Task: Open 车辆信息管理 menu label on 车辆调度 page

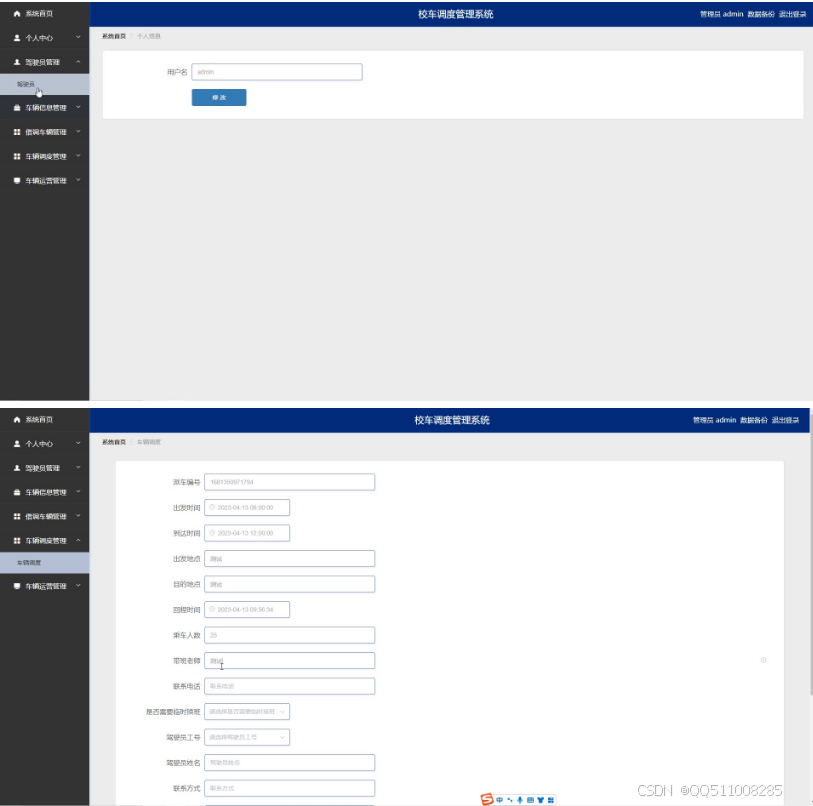Action: coord(46,492)
